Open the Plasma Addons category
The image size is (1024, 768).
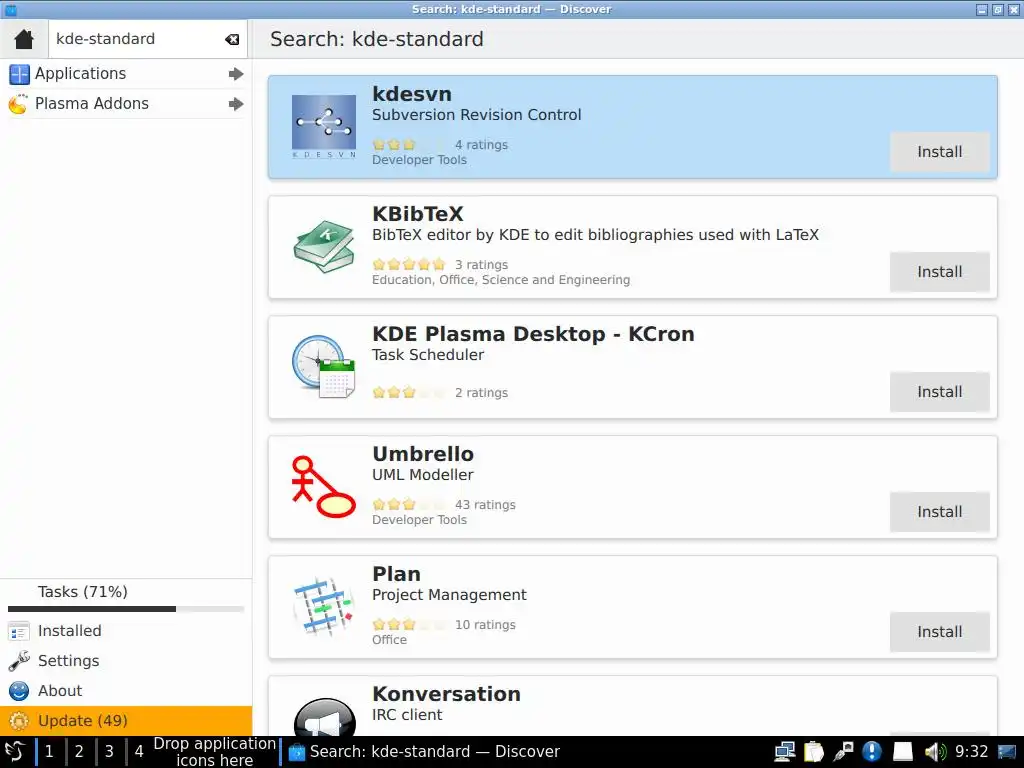coord(126,104)
